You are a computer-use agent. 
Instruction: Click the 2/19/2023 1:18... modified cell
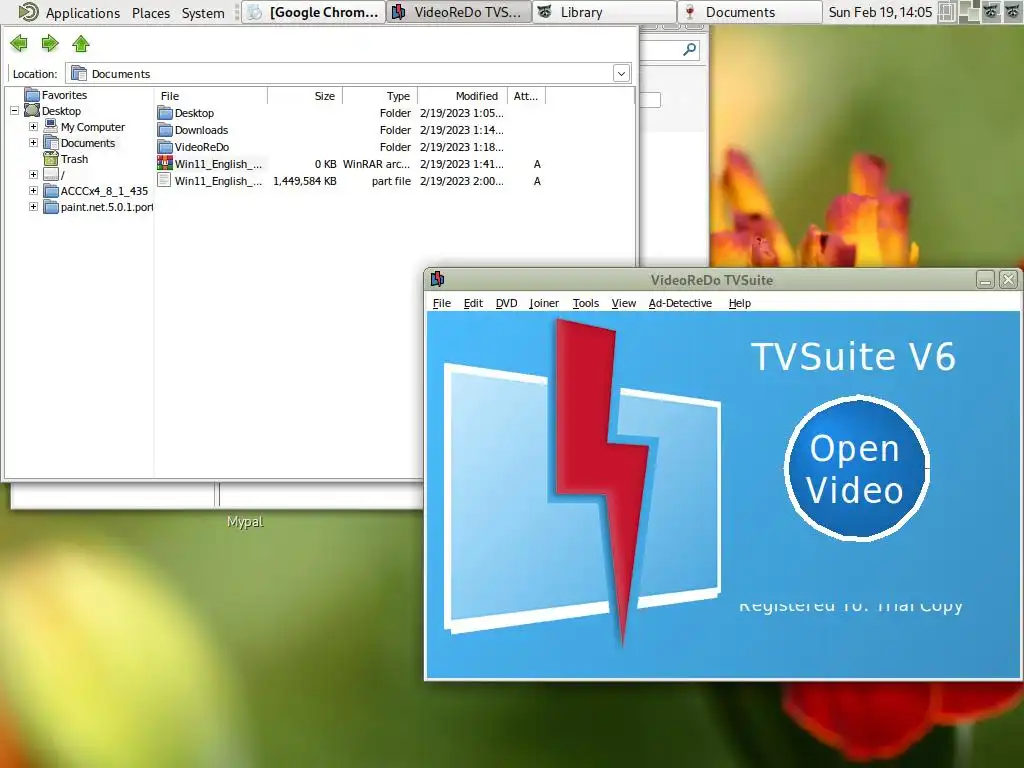pos(462,147)
